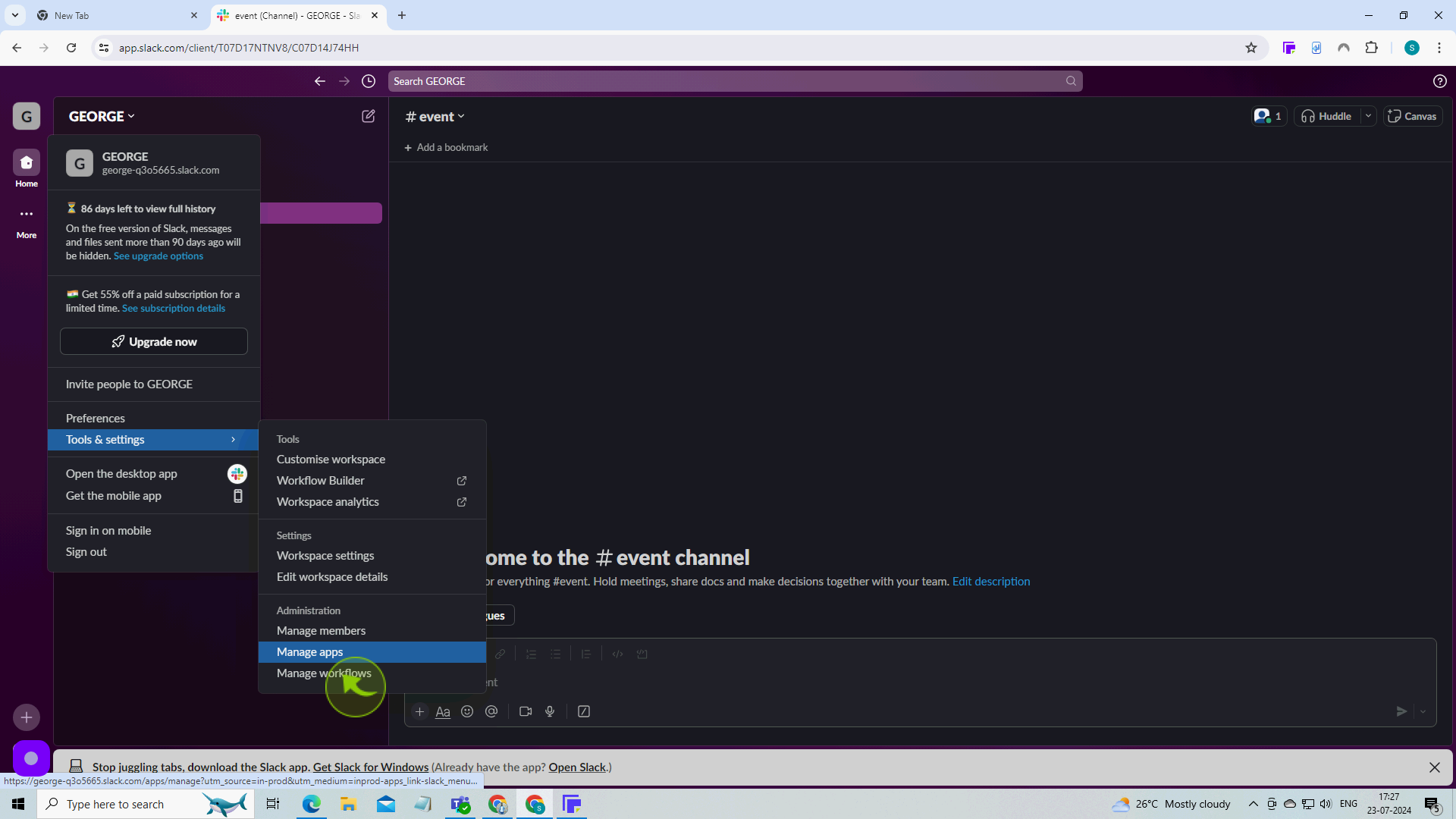Click the code formatting icon
The image size is (1456, 819).
(618, 654)
